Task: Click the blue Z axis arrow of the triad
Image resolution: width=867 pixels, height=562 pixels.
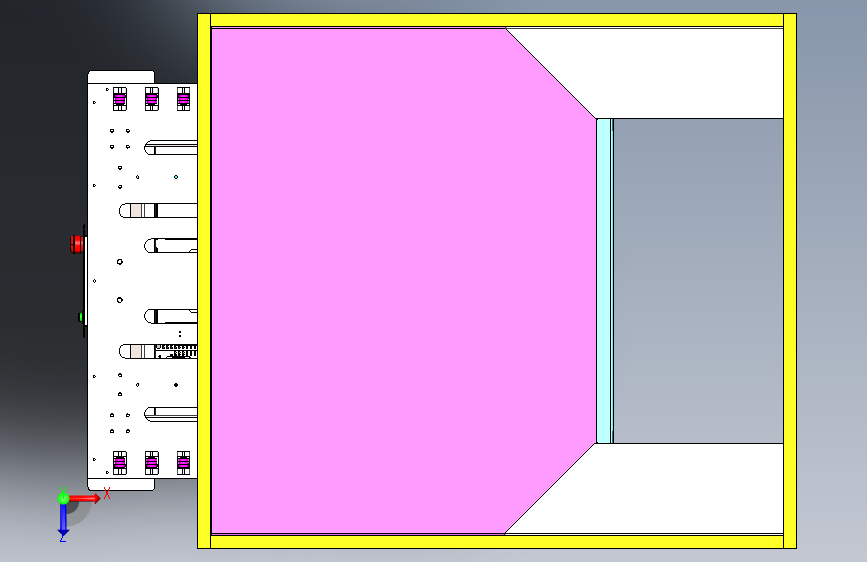Action: [x=63, y=521]
